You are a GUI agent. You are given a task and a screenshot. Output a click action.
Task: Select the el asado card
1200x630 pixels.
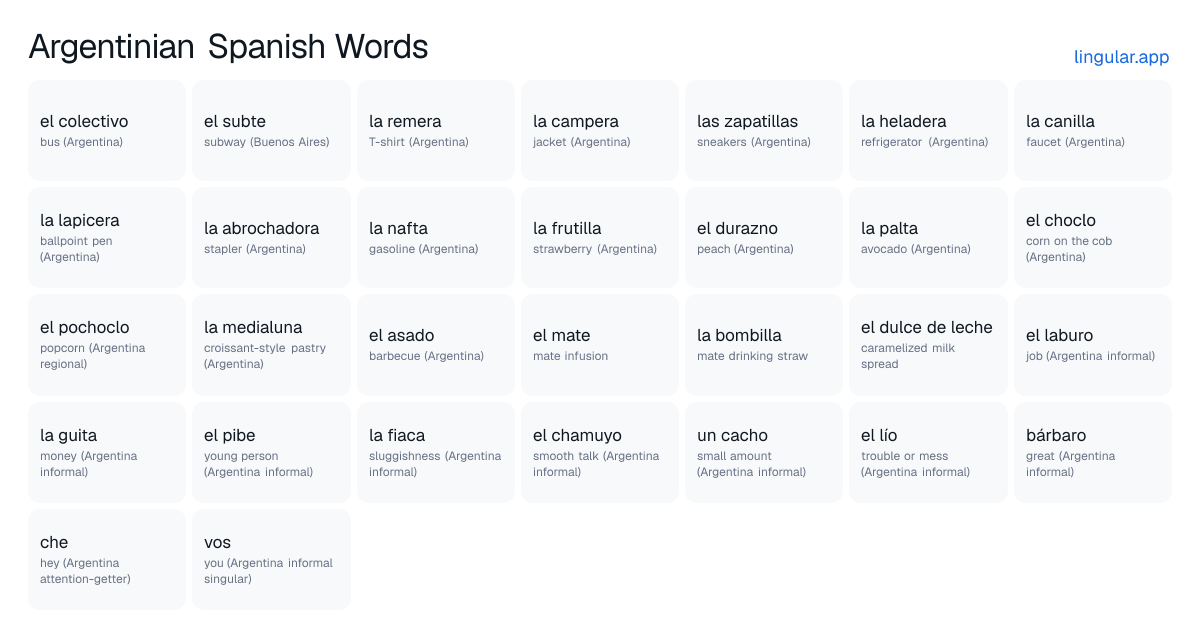(436, 345)
